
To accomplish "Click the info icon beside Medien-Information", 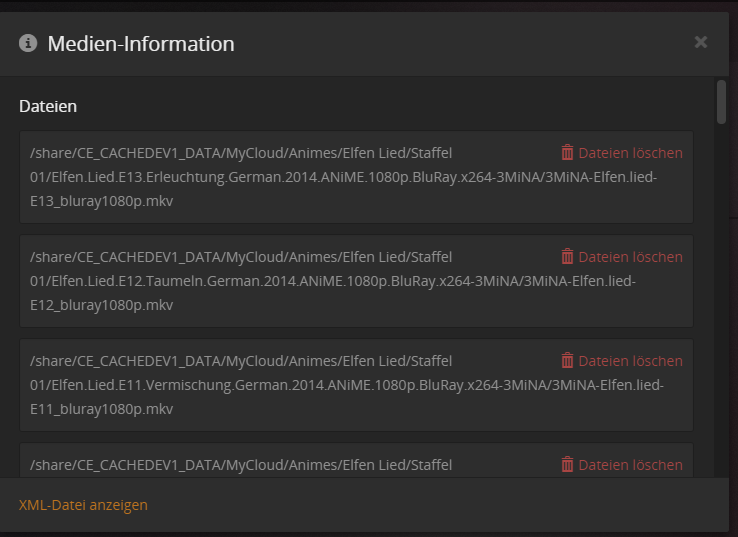I will click(x=28, y=43).
